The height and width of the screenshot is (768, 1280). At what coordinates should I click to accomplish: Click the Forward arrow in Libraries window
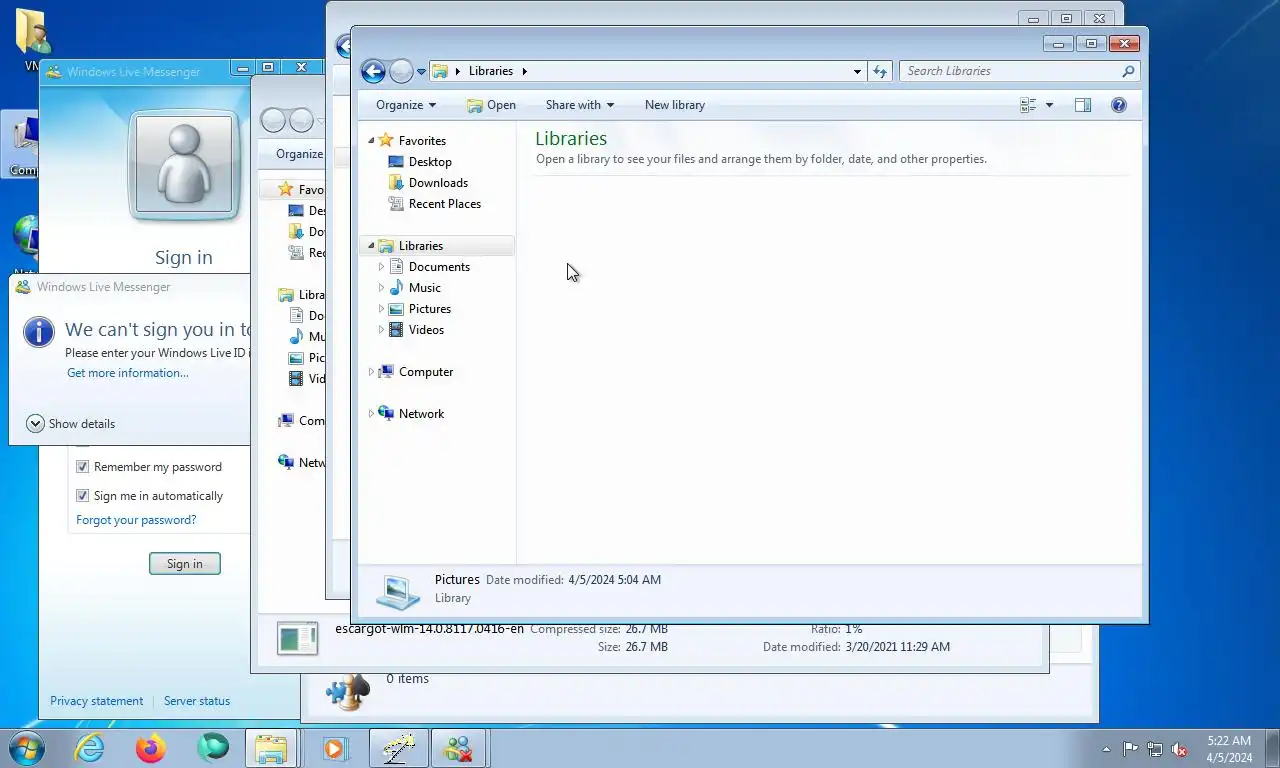click(401, 71)
